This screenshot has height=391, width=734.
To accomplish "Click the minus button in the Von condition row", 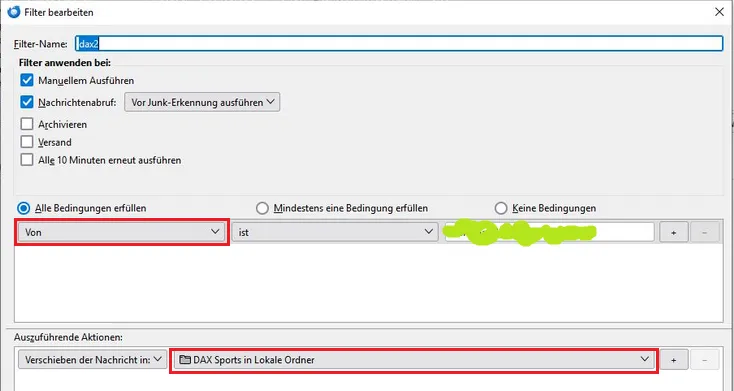I will point(705,232).
